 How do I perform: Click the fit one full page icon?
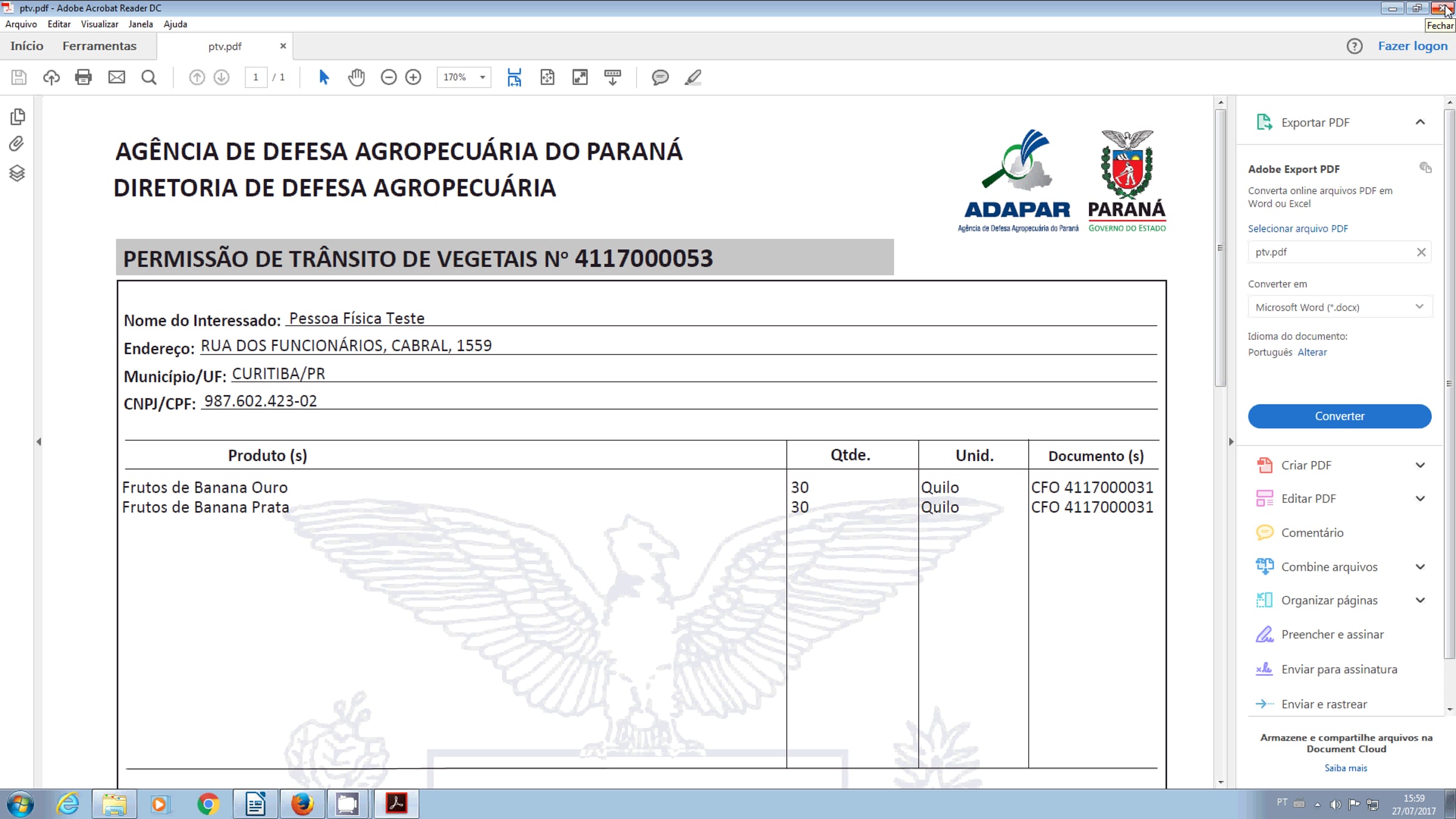547,77
